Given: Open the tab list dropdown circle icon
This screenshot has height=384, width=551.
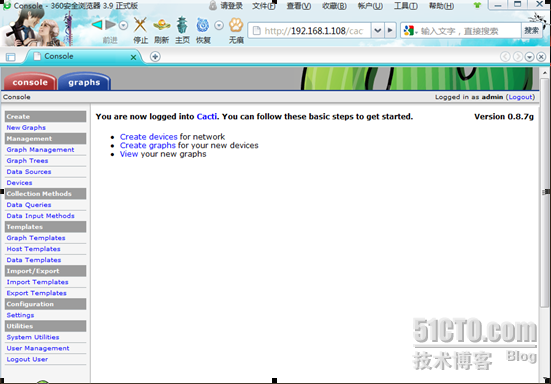Looking at the screenshot, I should tap(530, 57).
